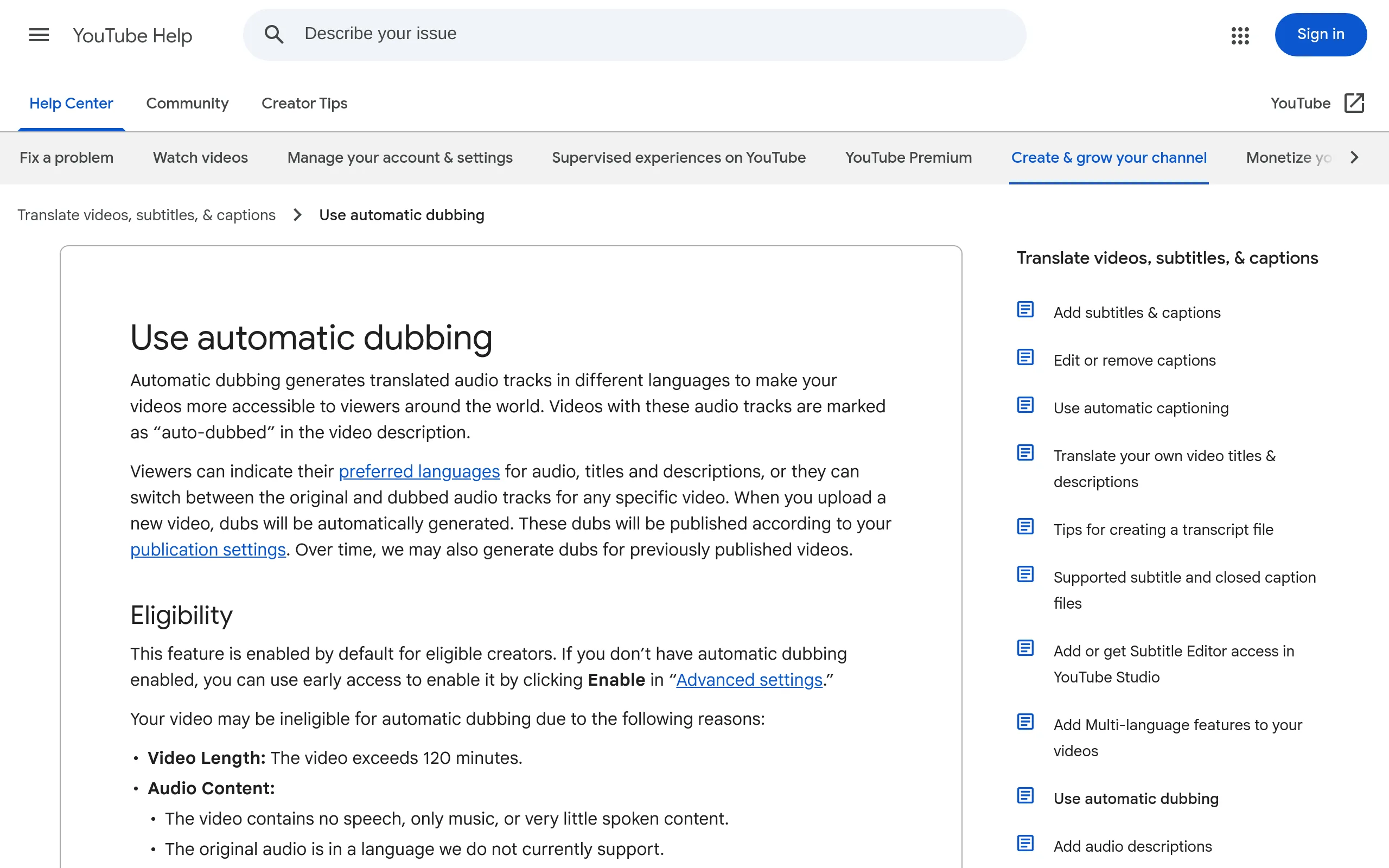Open Add audio descriptions article
This screenshot has height=868, width=1389.
click(1132, 846)
